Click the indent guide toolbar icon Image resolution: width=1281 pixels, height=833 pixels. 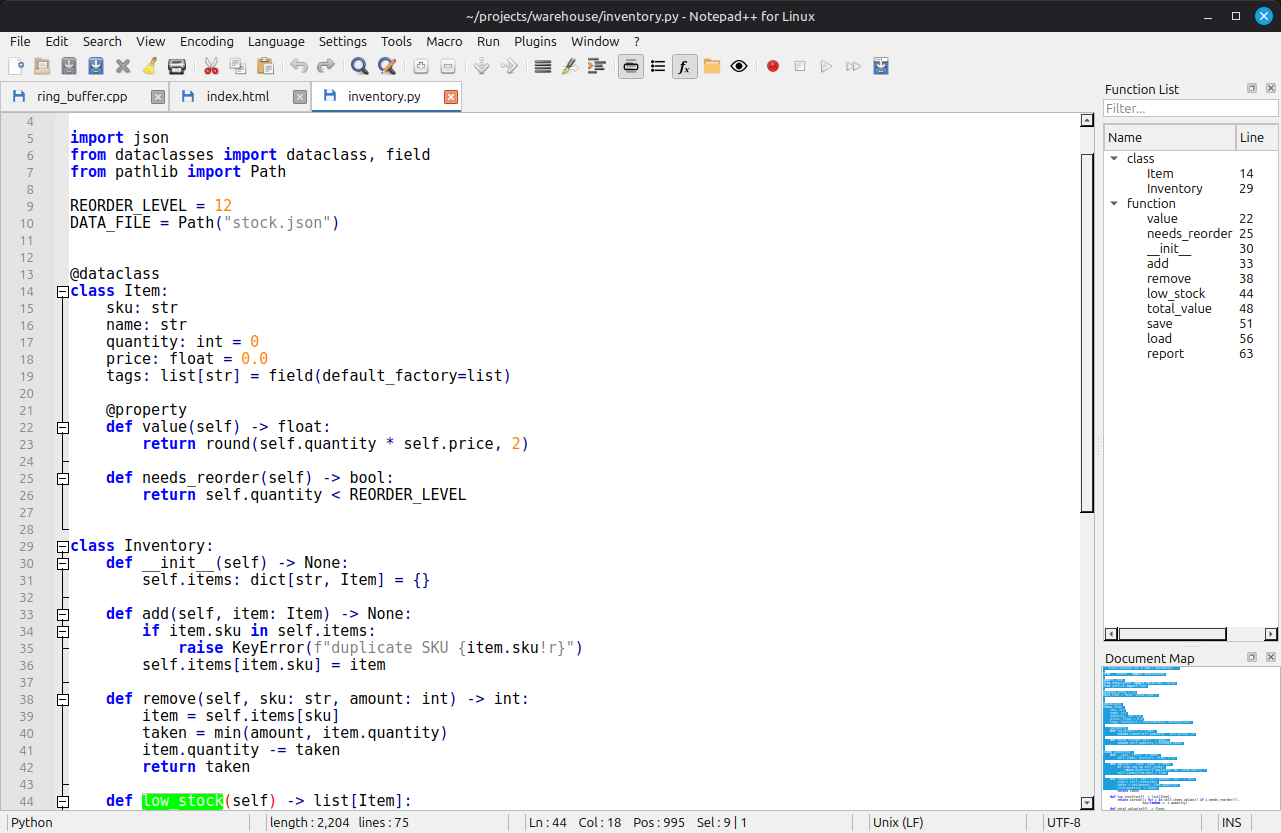coord(597,66)
